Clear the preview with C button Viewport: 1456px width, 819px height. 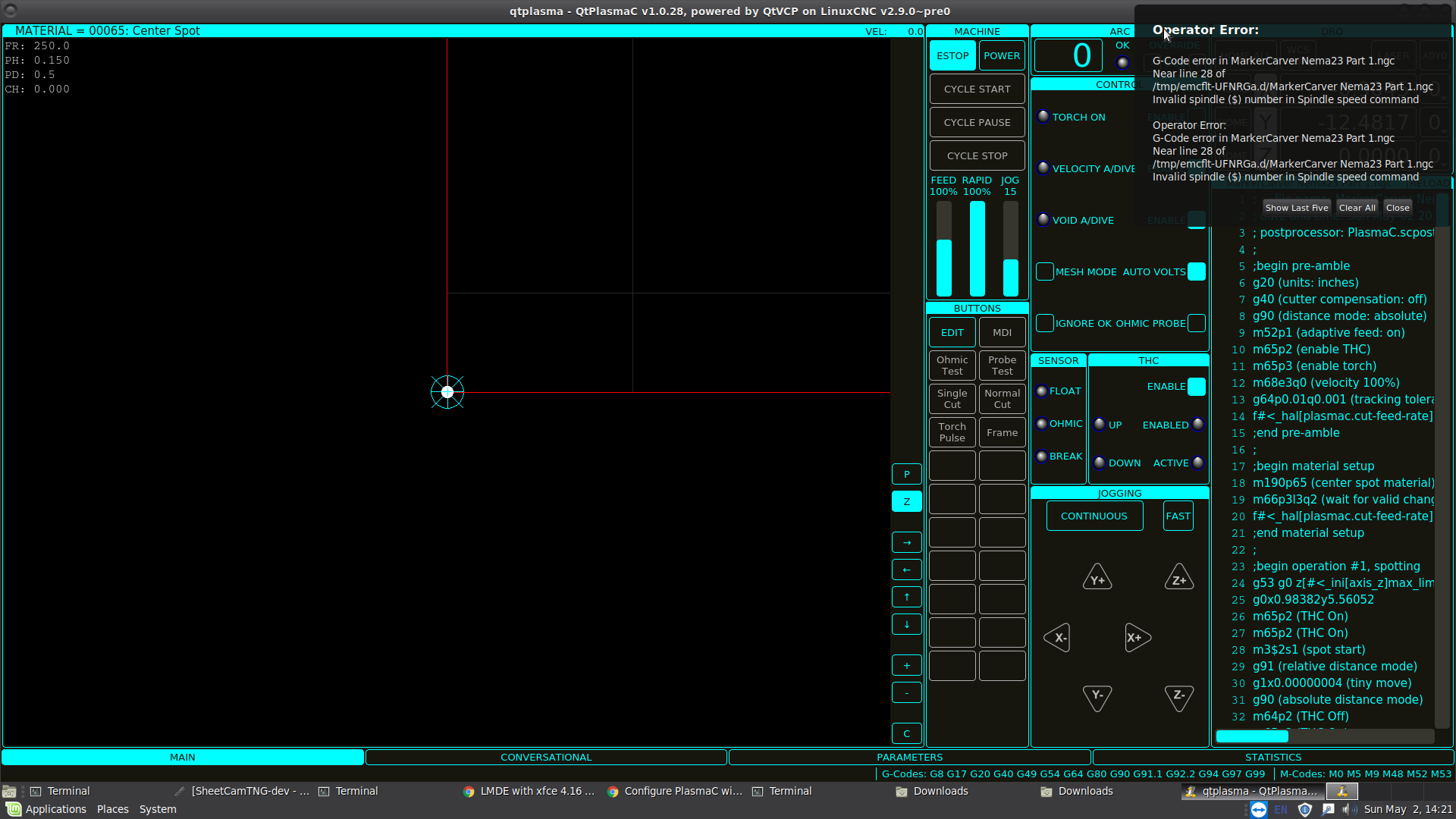[x=907, y=733]
